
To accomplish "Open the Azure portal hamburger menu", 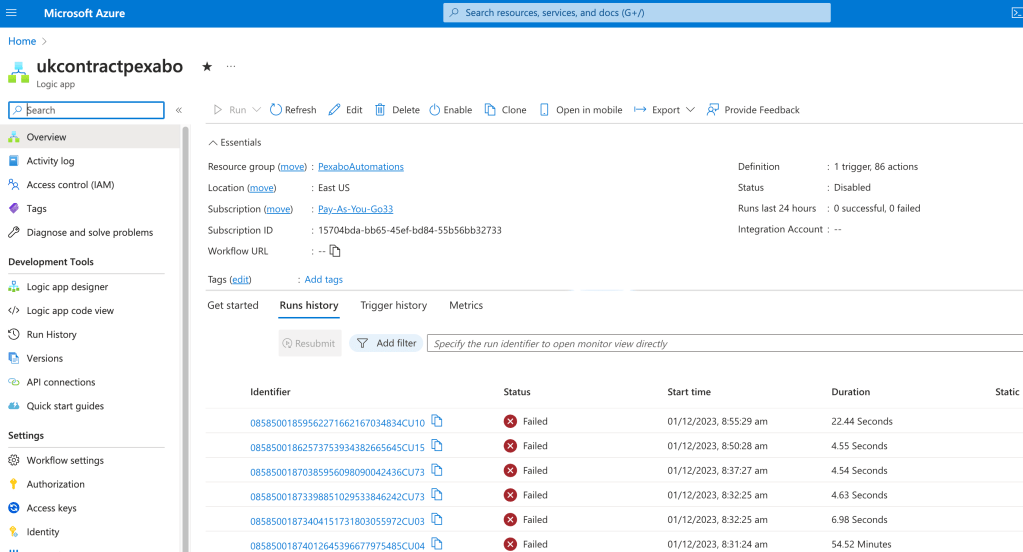I will point(11,13).
